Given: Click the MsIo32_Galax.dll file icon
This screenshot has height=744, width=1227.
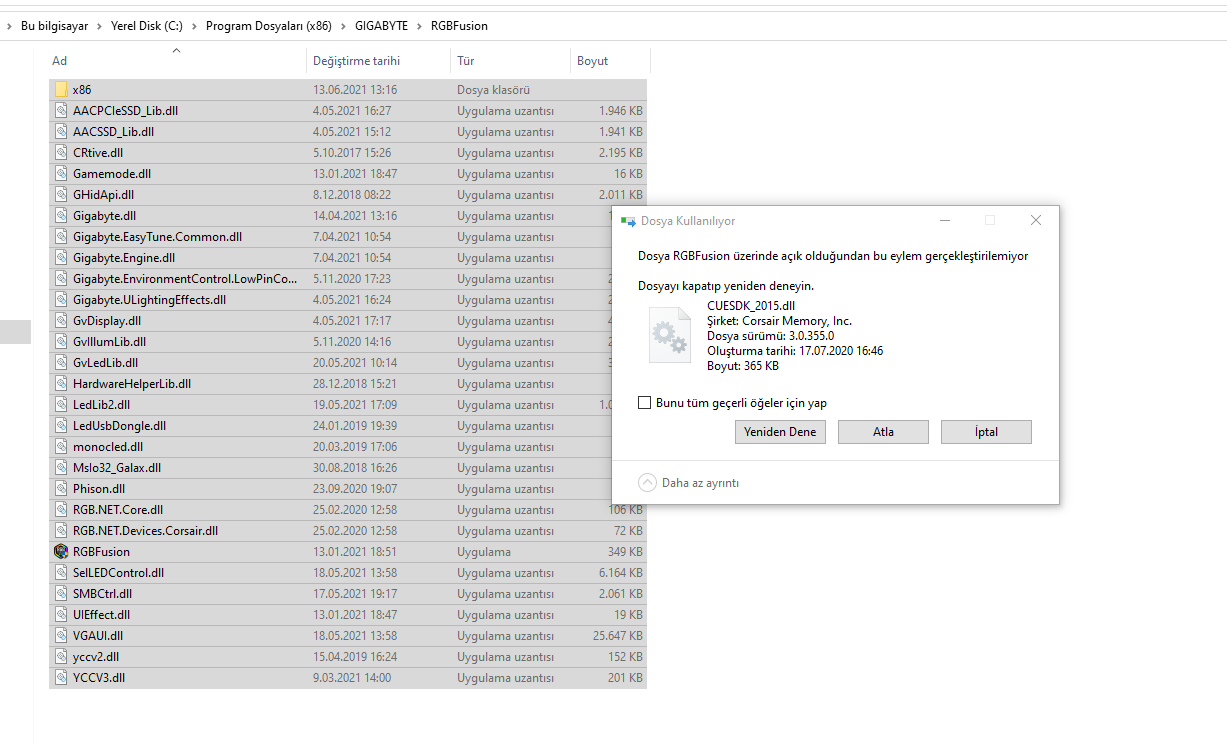Looking at the screenshot, I should [61, 468].
